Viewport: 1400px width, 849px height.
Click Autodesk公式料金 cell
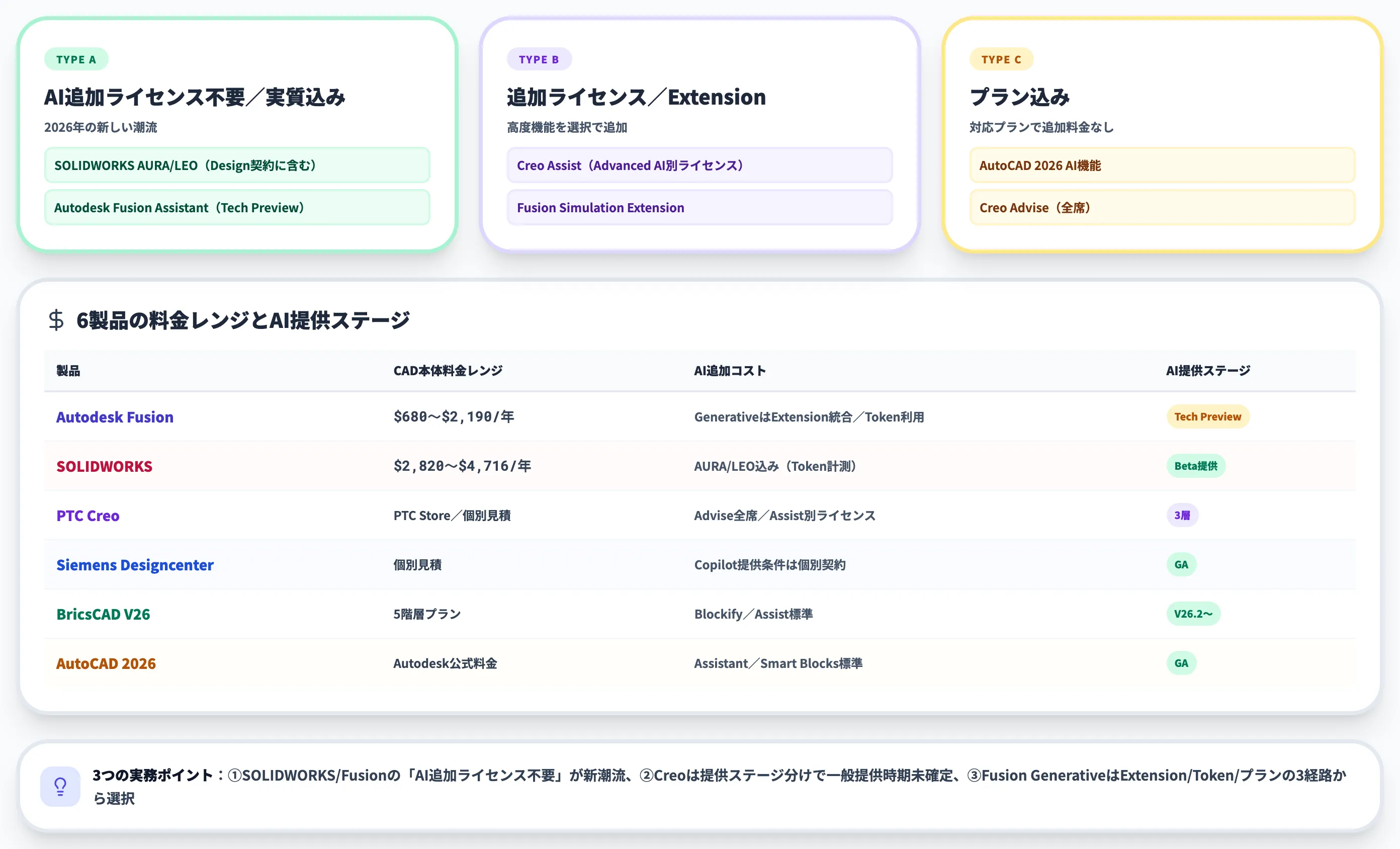click(x=445, y=663)
